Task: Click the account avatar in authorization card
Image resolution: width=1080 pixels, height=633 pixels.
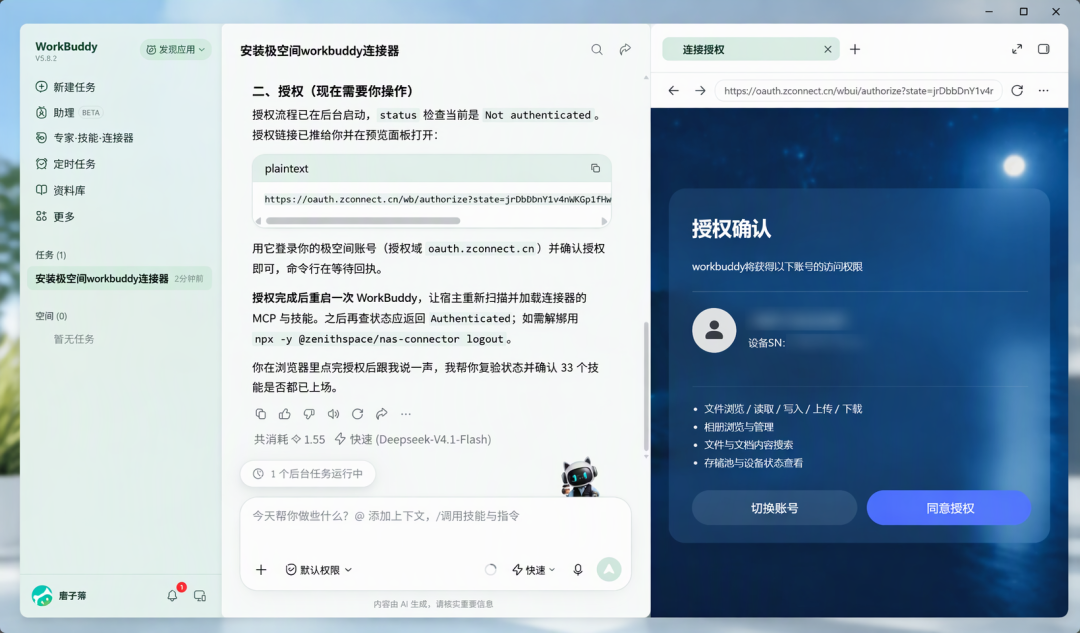Action: (714, 330)
